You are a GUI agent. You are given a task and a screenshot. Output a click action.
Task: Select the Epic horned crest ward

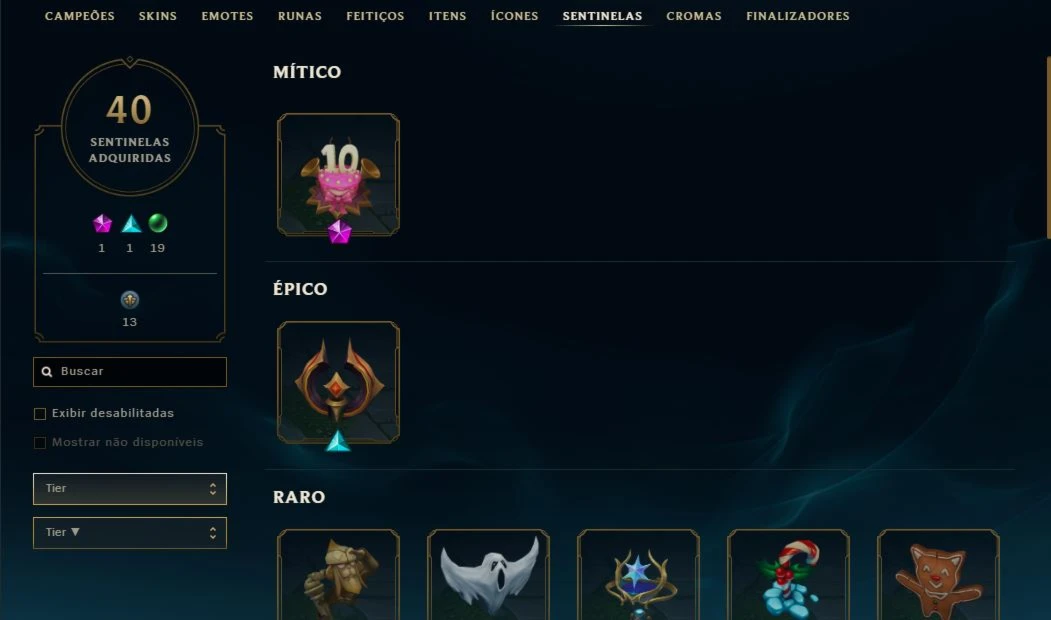tap(338, 382)
